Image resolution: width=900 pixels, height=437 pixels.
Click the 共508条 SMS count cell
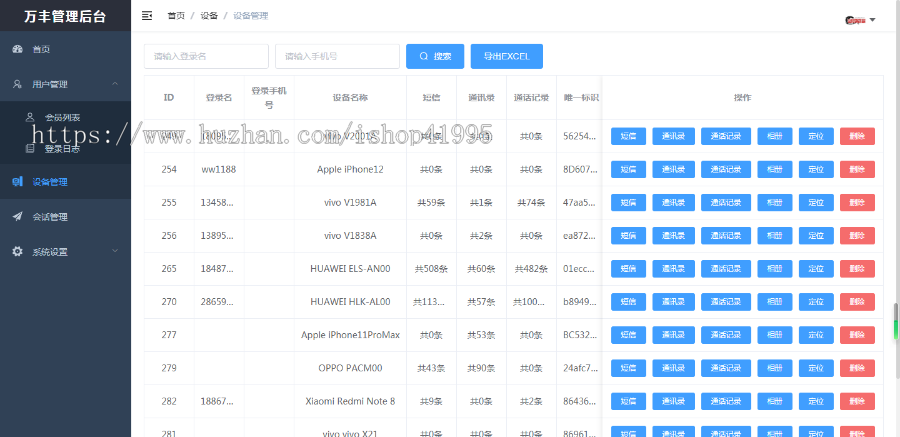pyautogui.click(x=431, y=269)
